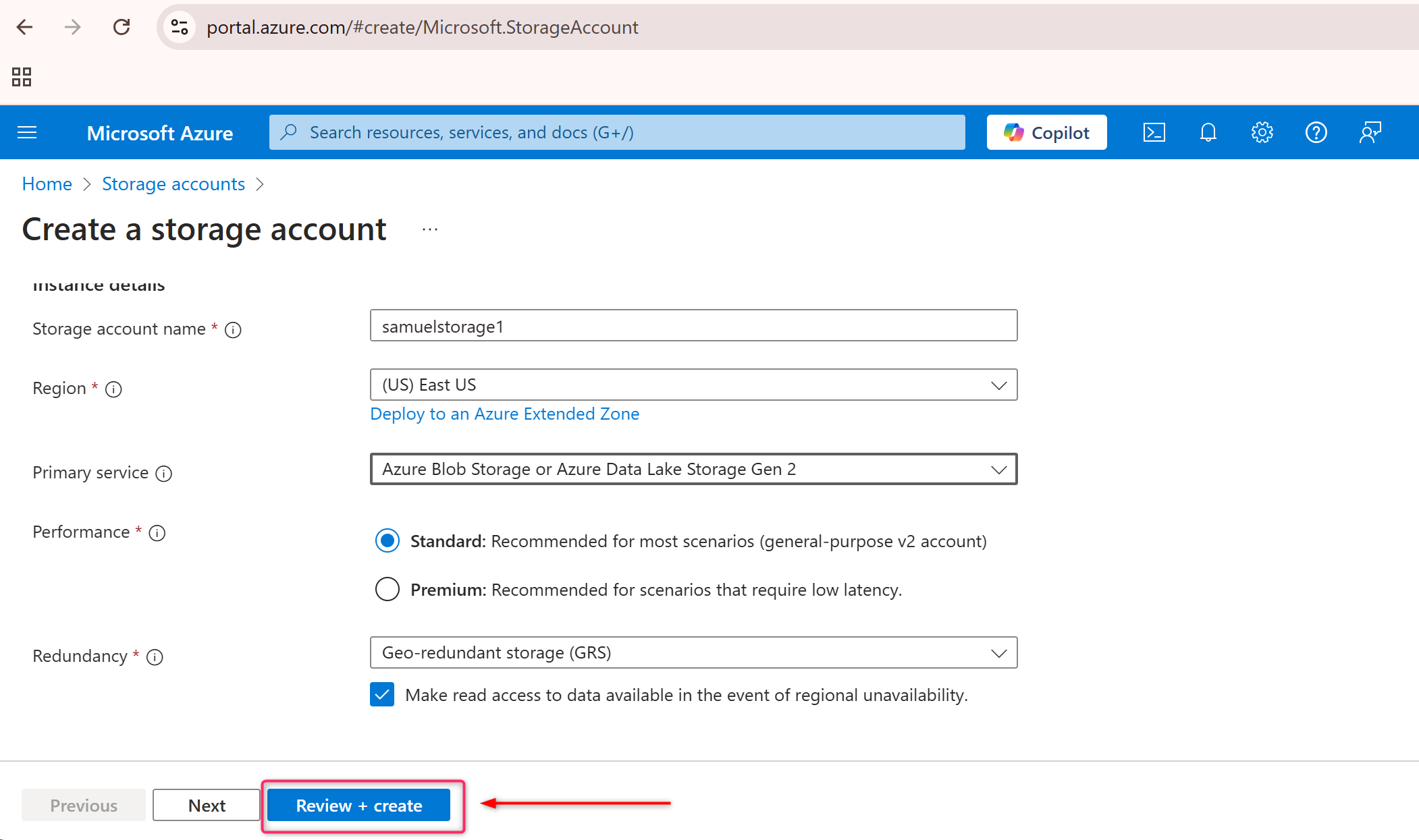Click the Previous button
Screen dimensions: 1419x840
tap(84, 805)
